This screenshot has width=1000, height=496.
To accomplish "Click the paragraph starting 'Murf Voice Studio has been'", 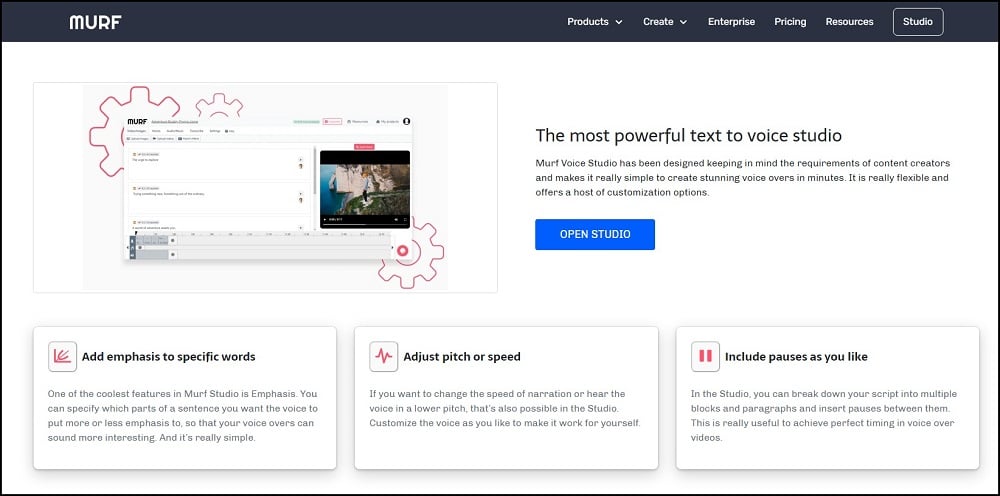I will pyautogui.click(x=742, y=177).
